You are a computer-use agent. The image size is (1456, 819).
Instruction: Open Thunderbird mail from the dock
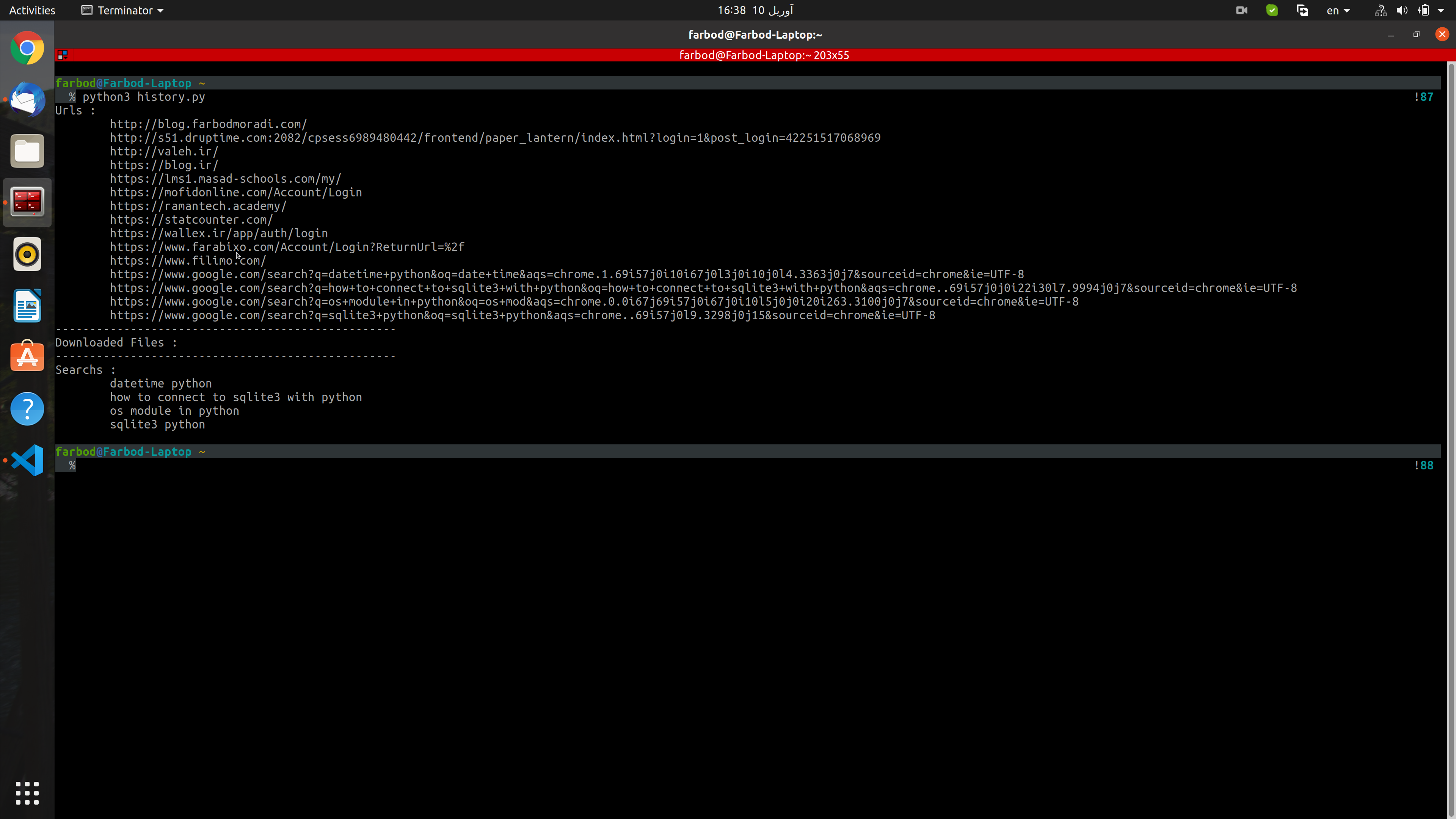[27, 99]
